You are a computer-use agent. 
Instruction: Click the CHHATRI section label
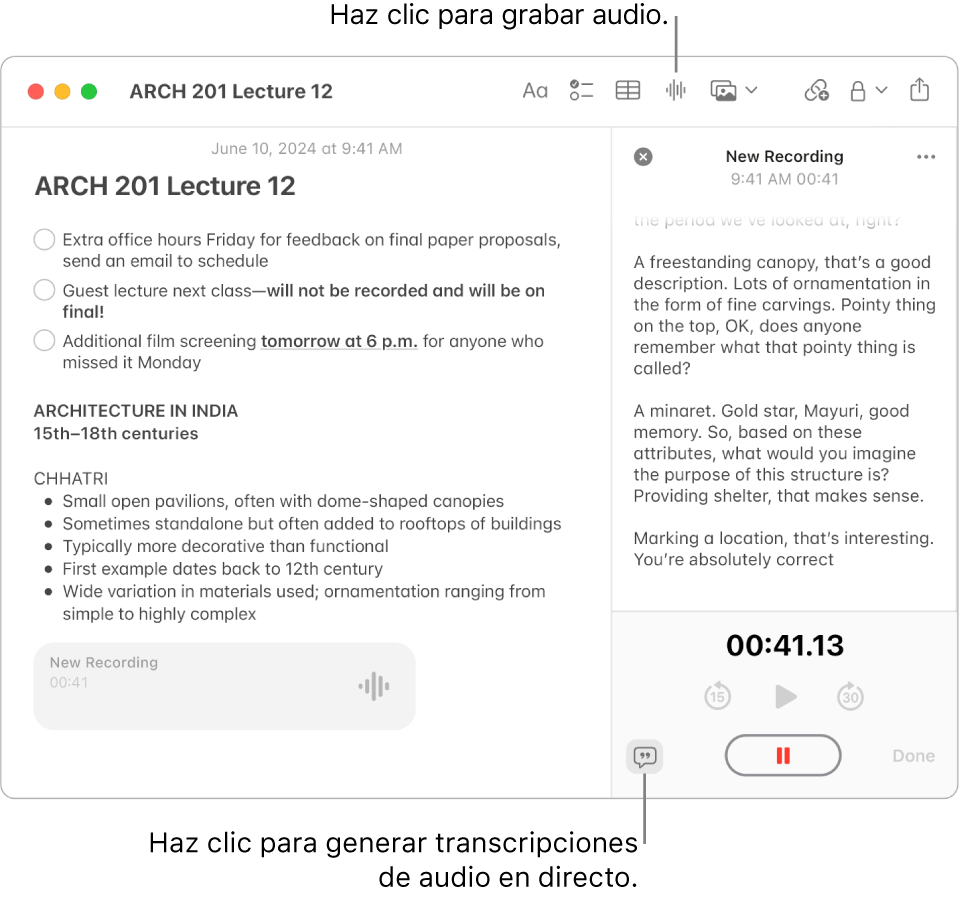[70, 478]
